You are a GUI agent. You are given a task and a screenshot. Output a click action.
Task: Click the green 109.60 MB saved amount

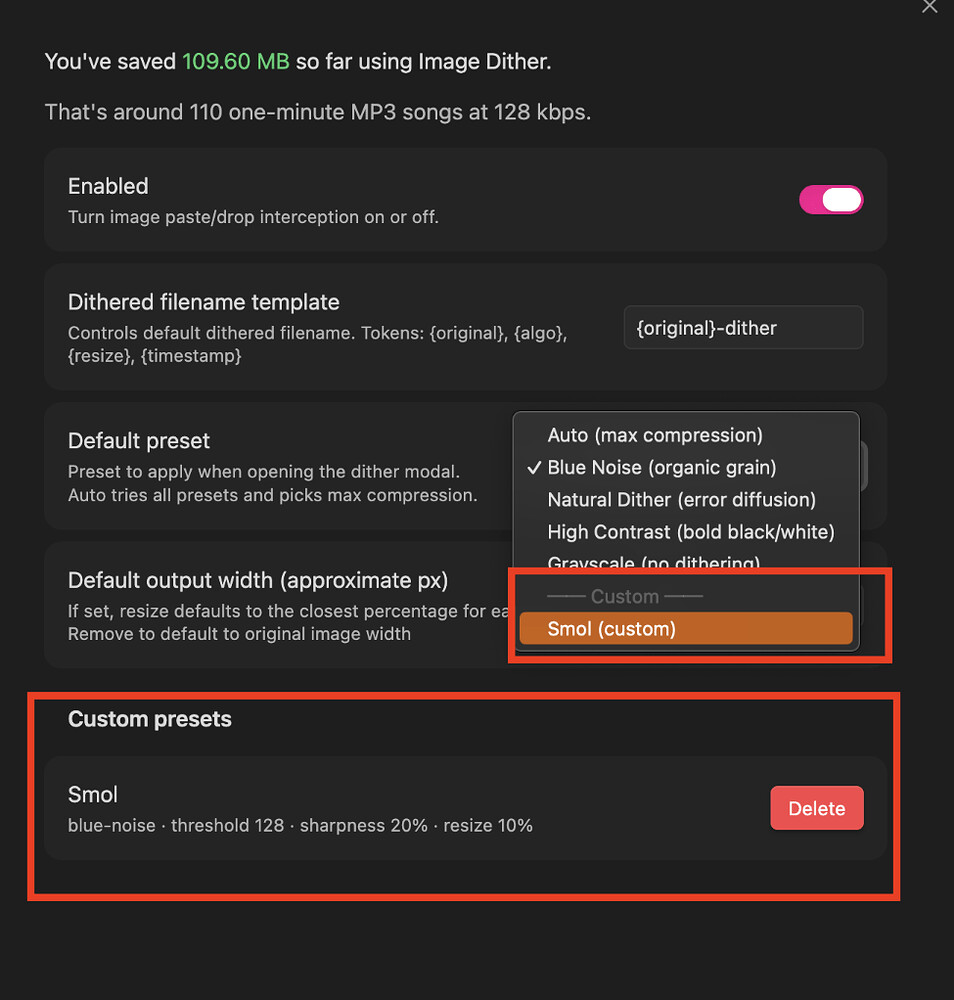pos(236,62)
